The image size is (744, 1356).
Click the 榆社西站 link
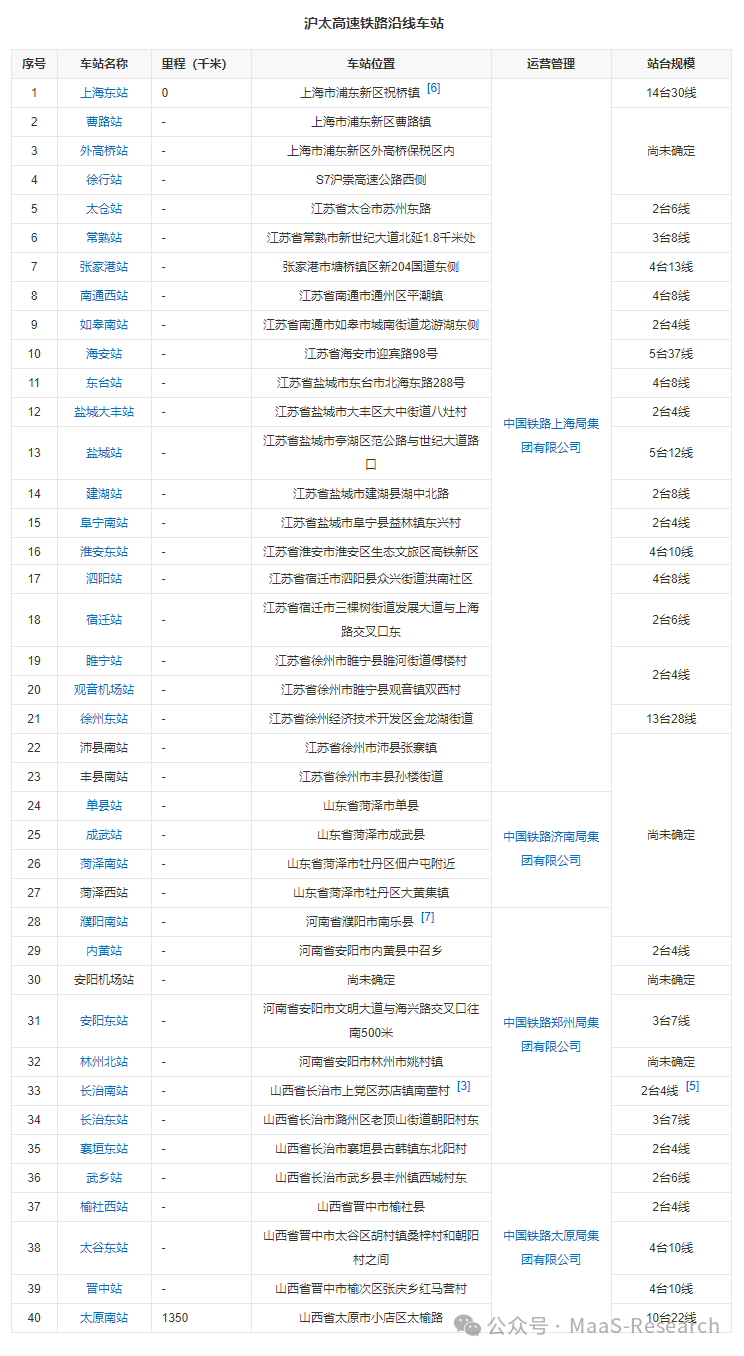[104, 1207]
